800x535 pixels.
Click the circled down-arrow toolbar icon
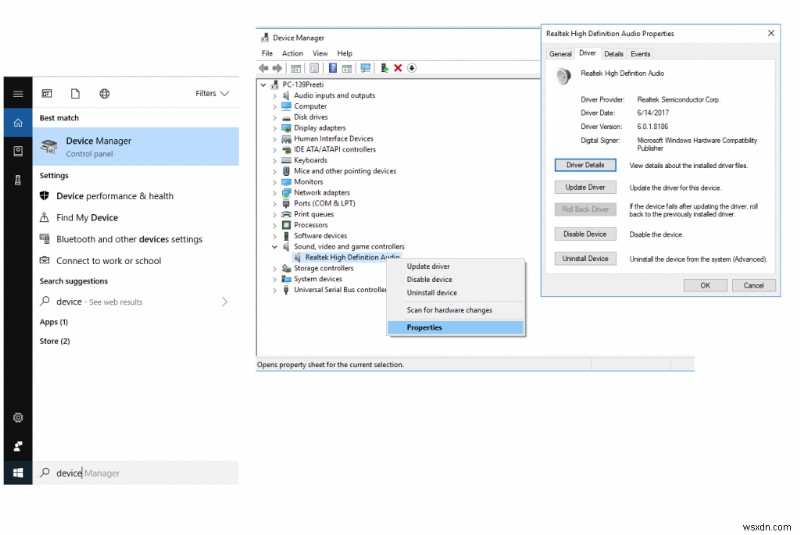tap(412, 68)
